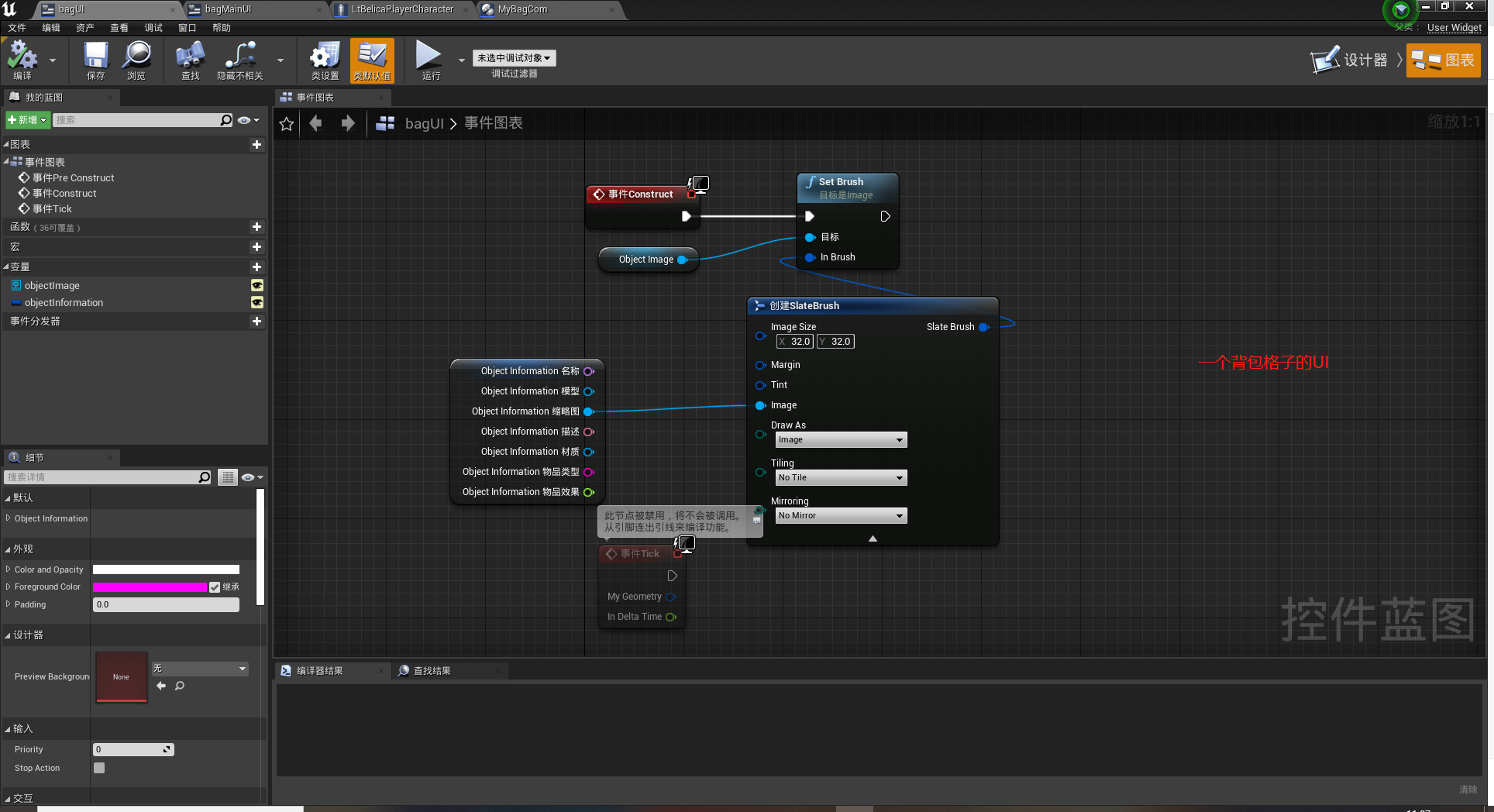Open the debug object dropdown 未选中调试对象
The image size is (1494, 812).
pos(514,58)
